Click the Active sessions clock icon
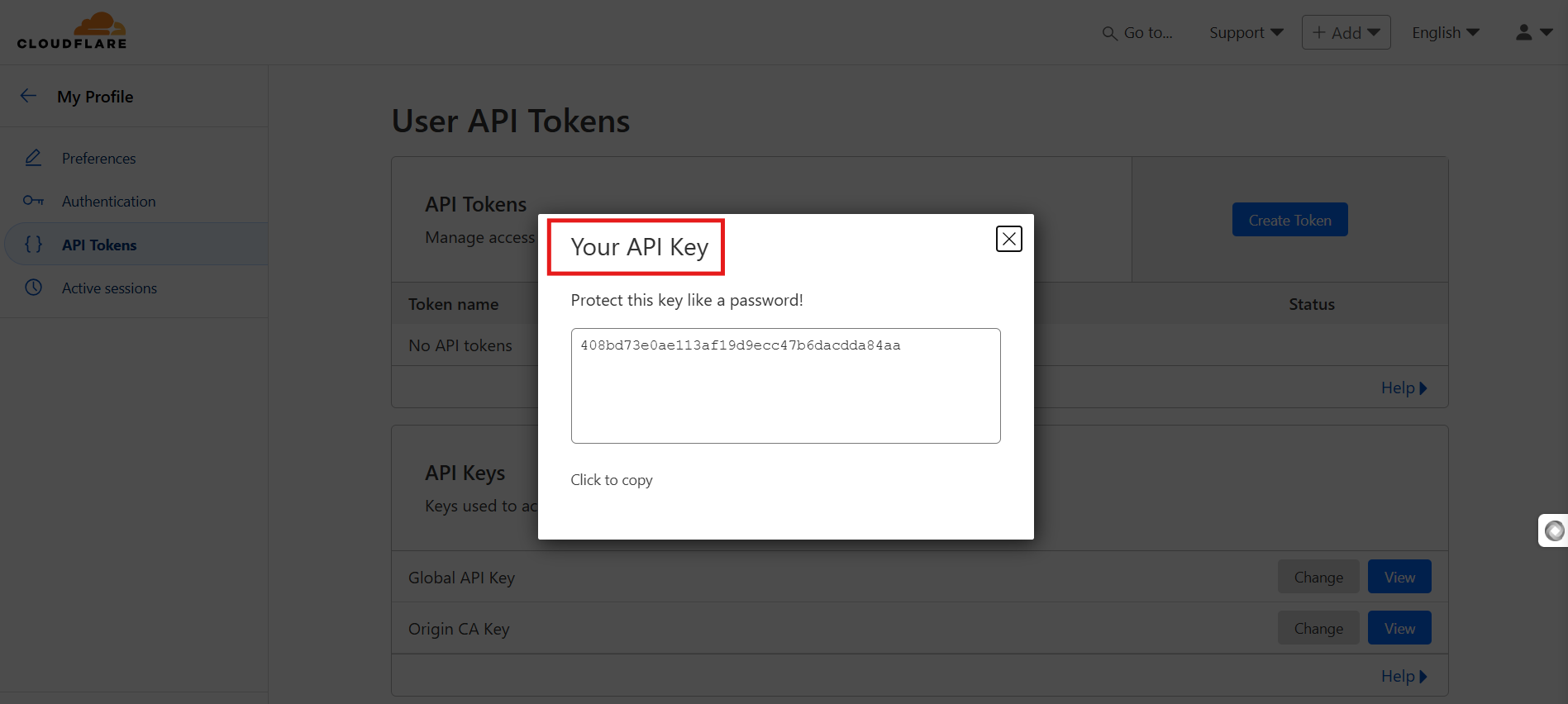 click(x=33, y=288)
